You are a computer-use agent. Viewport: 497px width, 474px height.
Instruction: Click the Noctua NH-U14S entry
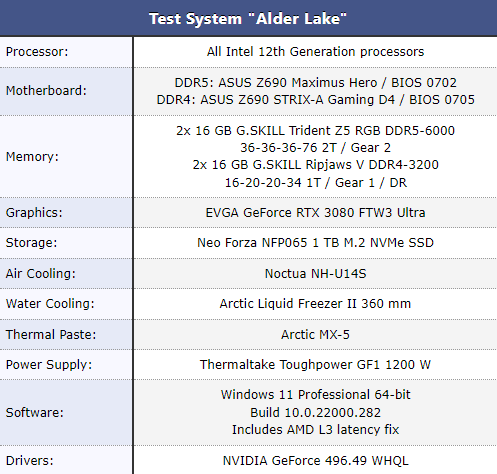tap(315, 274)
